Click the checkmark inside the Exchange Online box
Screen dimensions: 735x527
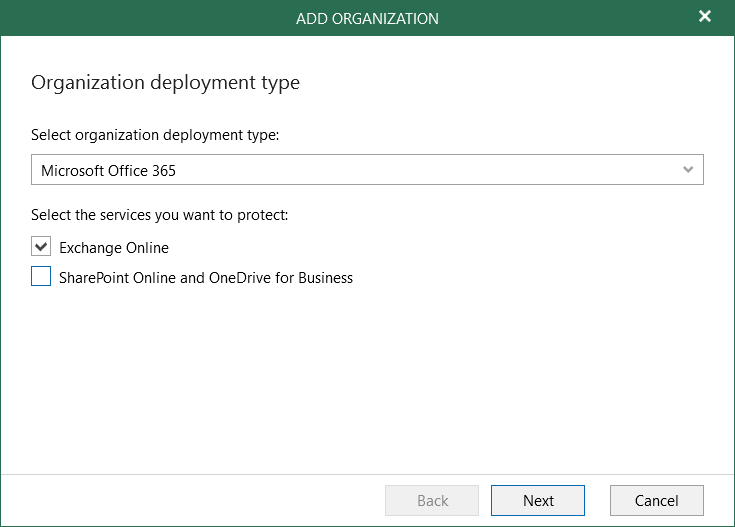click(x=41, y=247)
